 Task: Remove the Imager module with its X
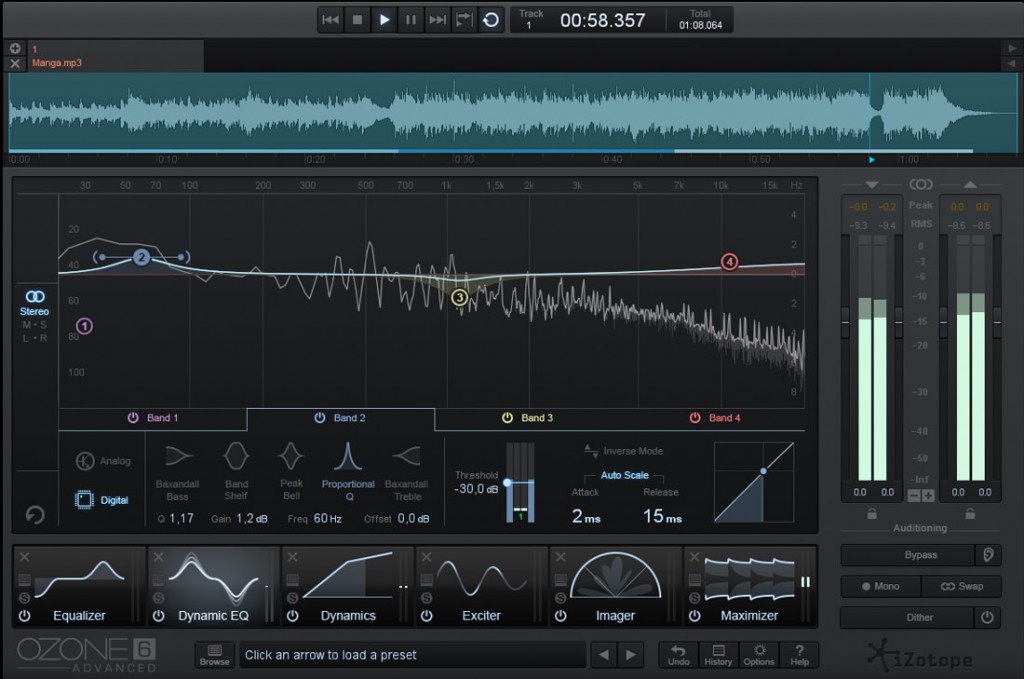pyautogui.click(x=560, y=557)
